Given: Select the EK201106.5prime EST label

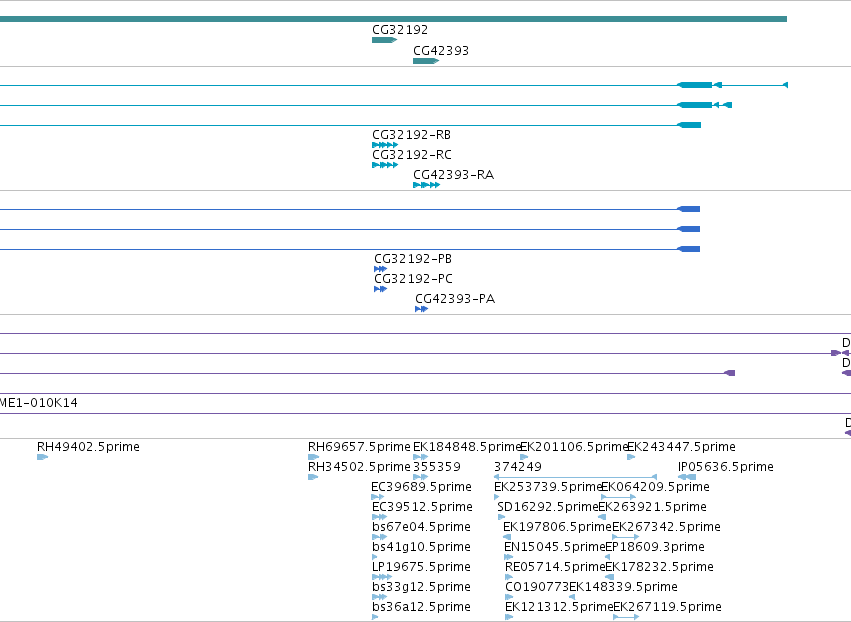Looking at the screenshot, I should 573,447.
